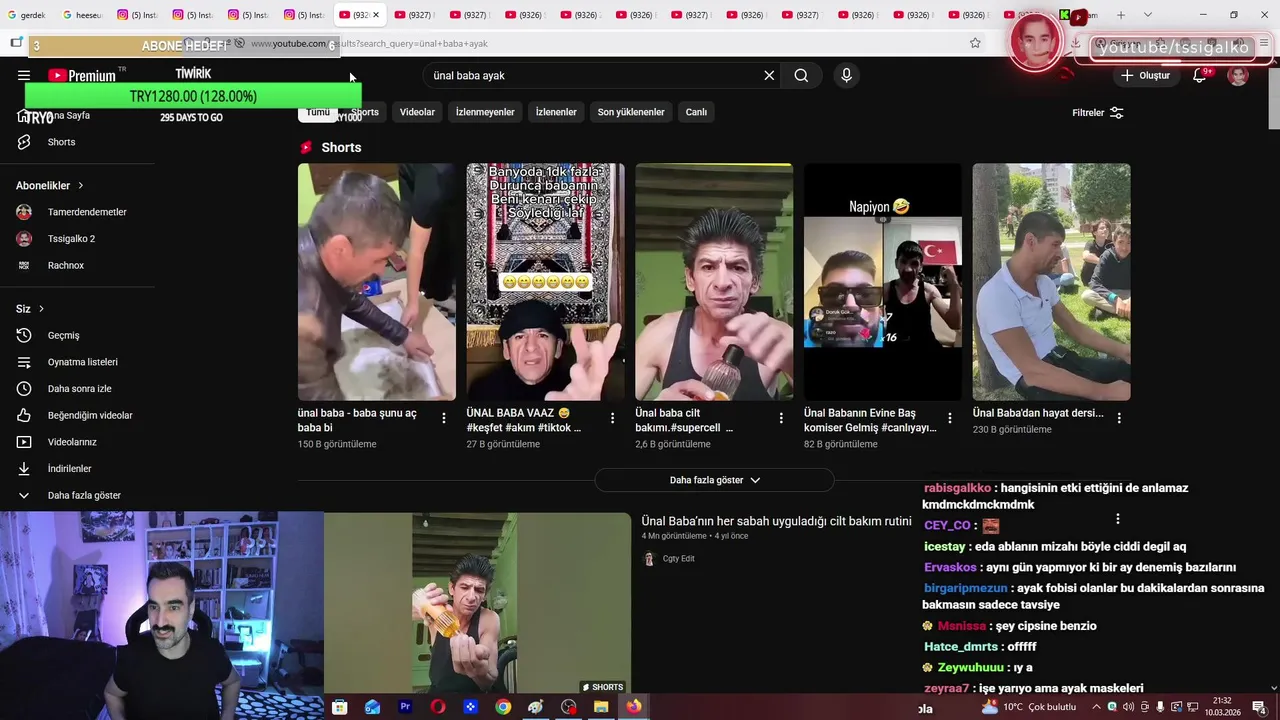1280x720 pixels.
Task: Open Chrome from the taskbar
Action: [x=503, y=707]
